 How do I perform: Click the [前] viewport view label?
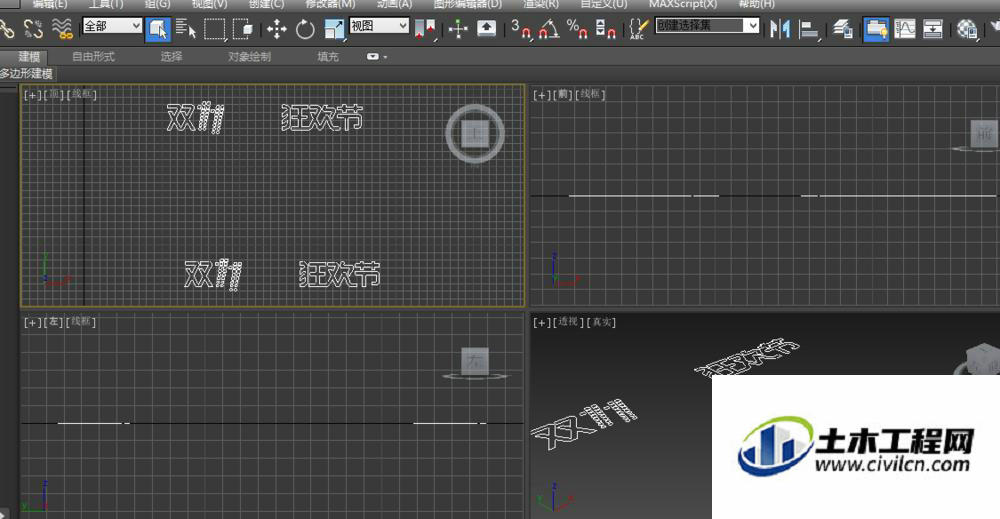click(x=563, y=95)
